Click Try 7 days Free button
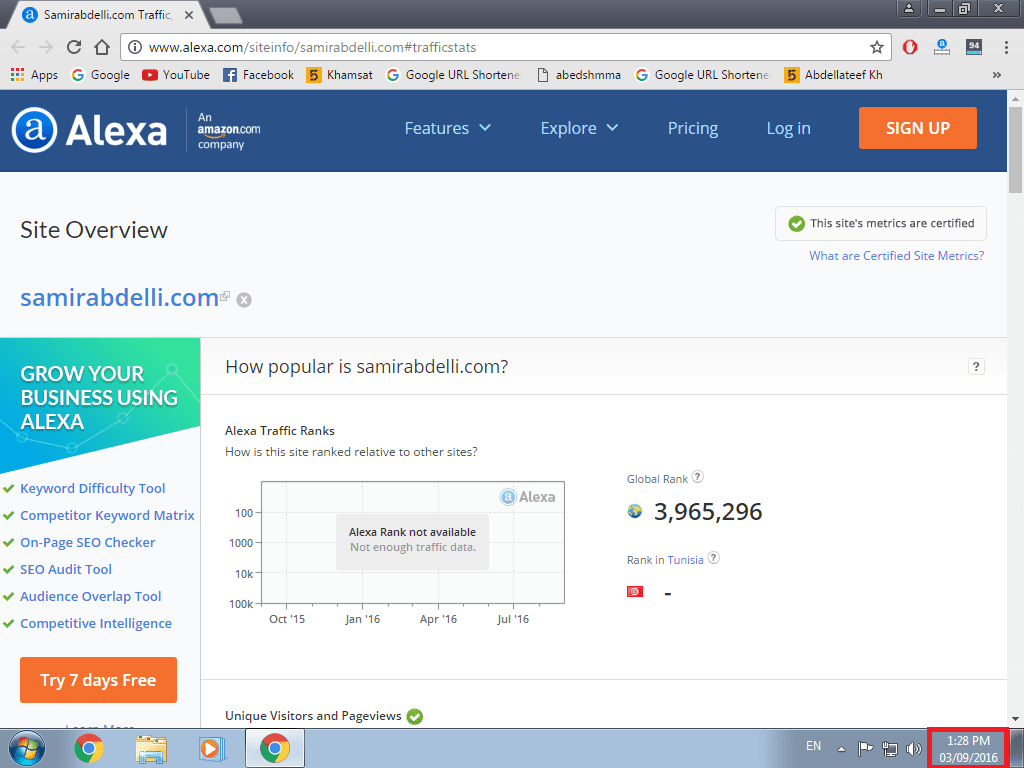The height and width of the screenshot is (768, 1024). pyautogui.click(x=99, y=680)
